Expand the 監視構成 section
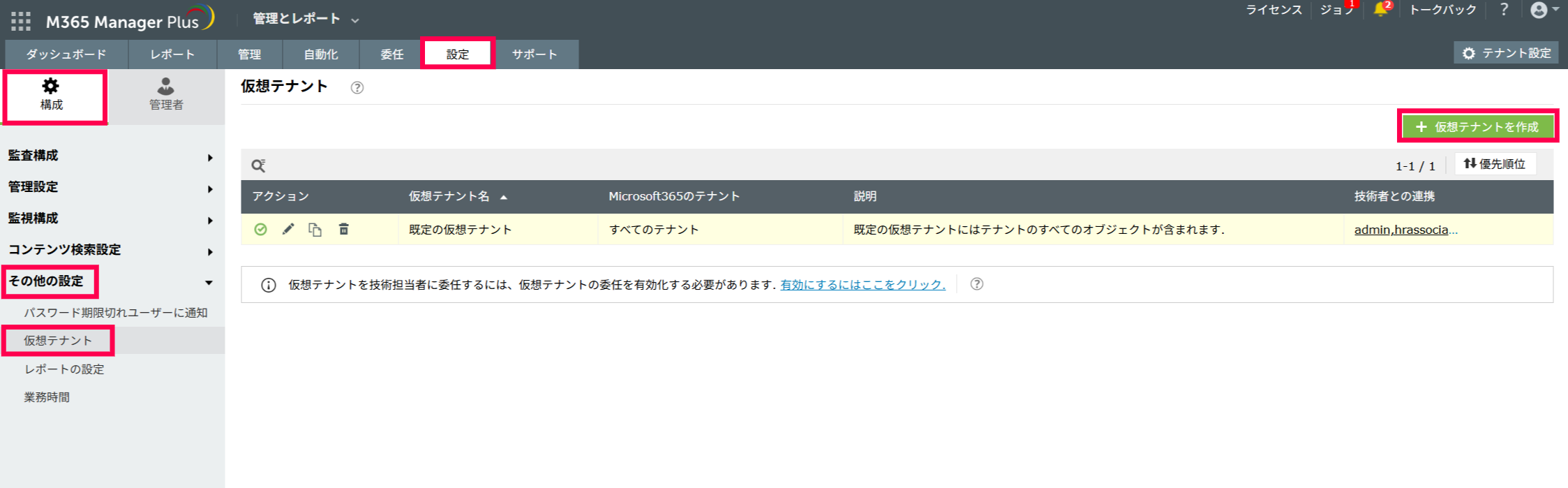 tap(112, 219)
